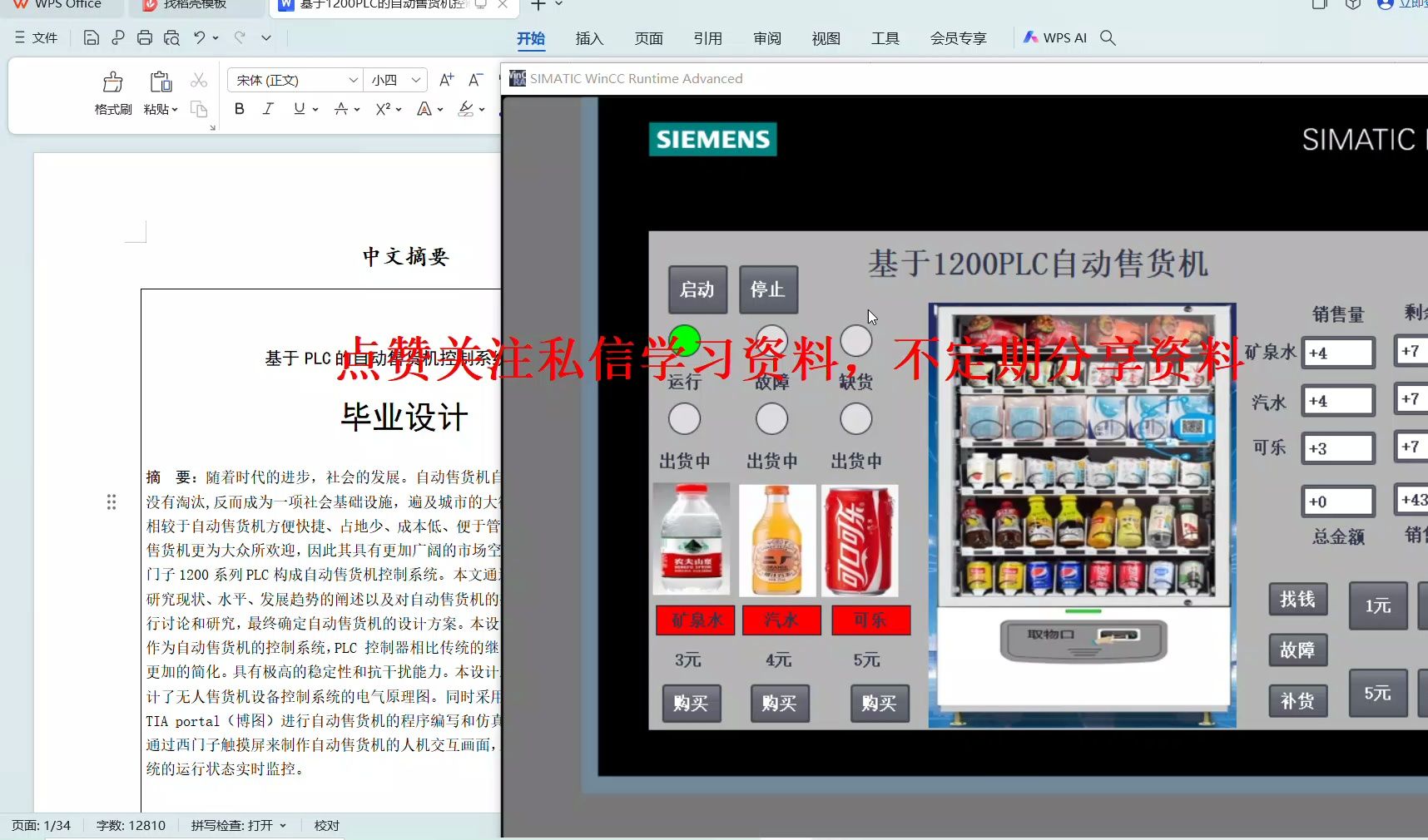
Task: Click the font color A swatch
Action: click(x=424, y=109)
